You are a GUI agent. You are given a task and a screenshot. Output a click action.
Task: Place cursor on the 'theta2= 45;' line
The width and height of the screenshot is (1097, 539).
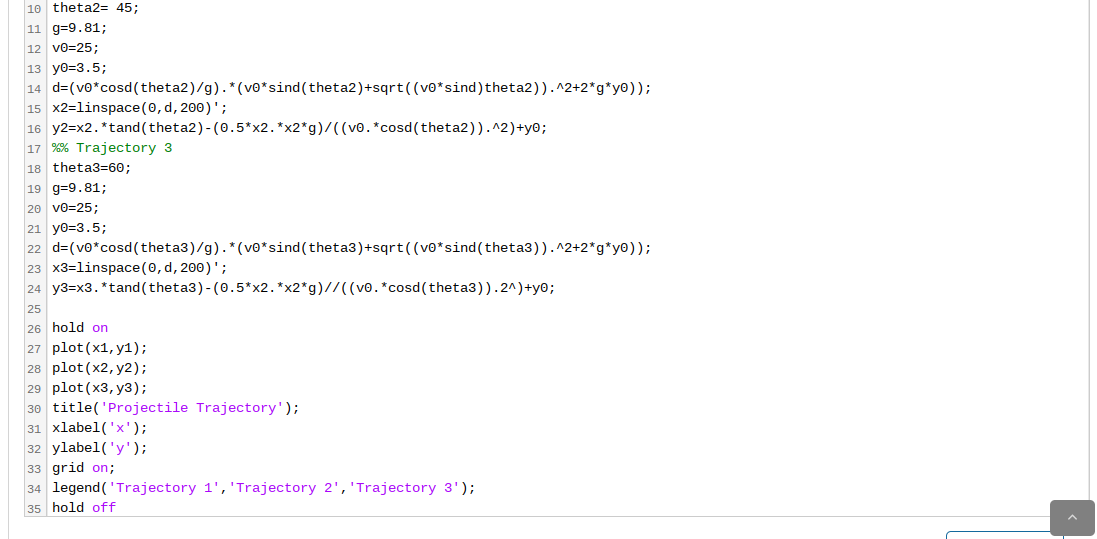(x=96, y=9)
